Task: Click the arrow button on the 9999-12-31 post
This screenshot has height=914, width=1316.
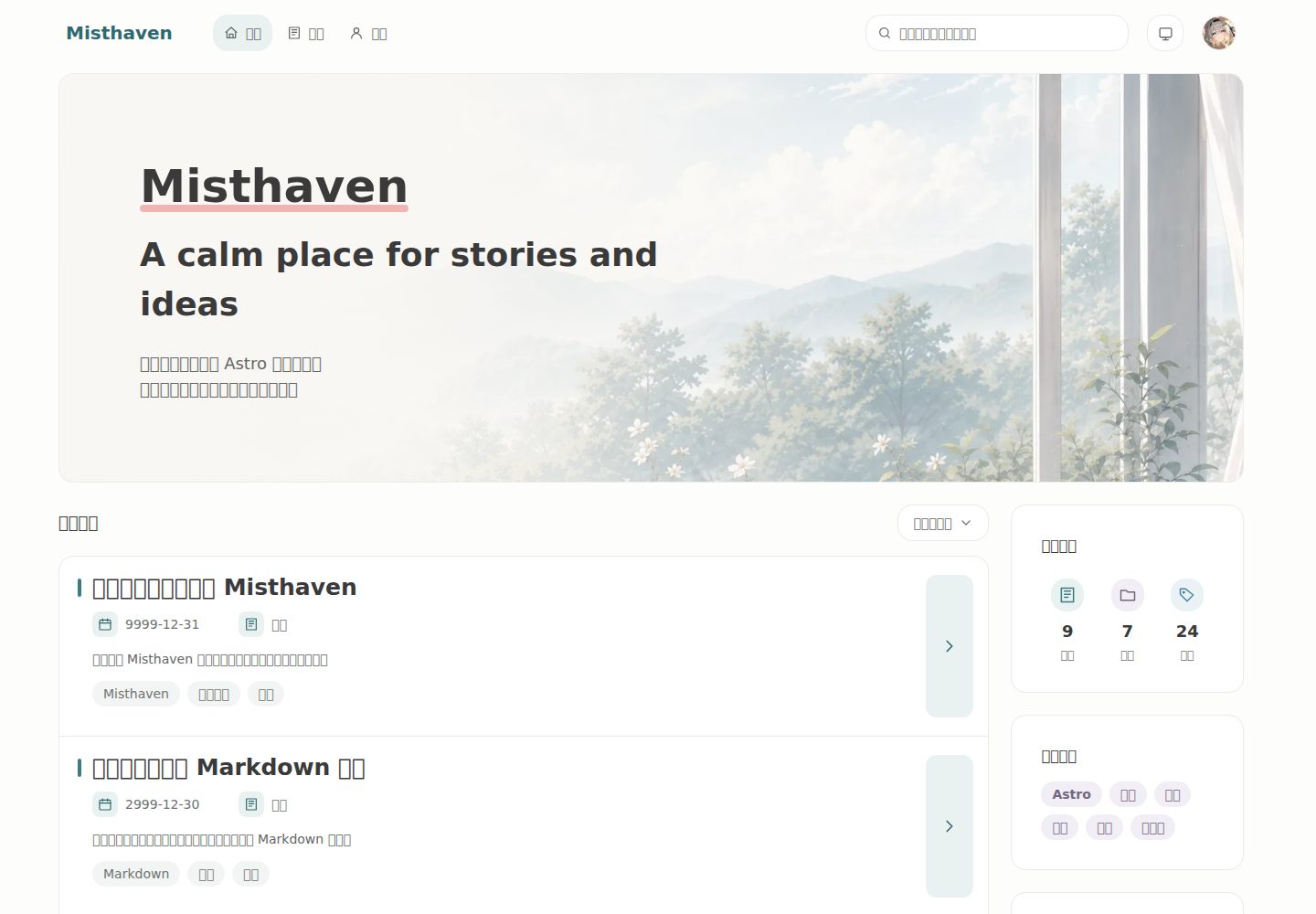Action: pos(950,646)
